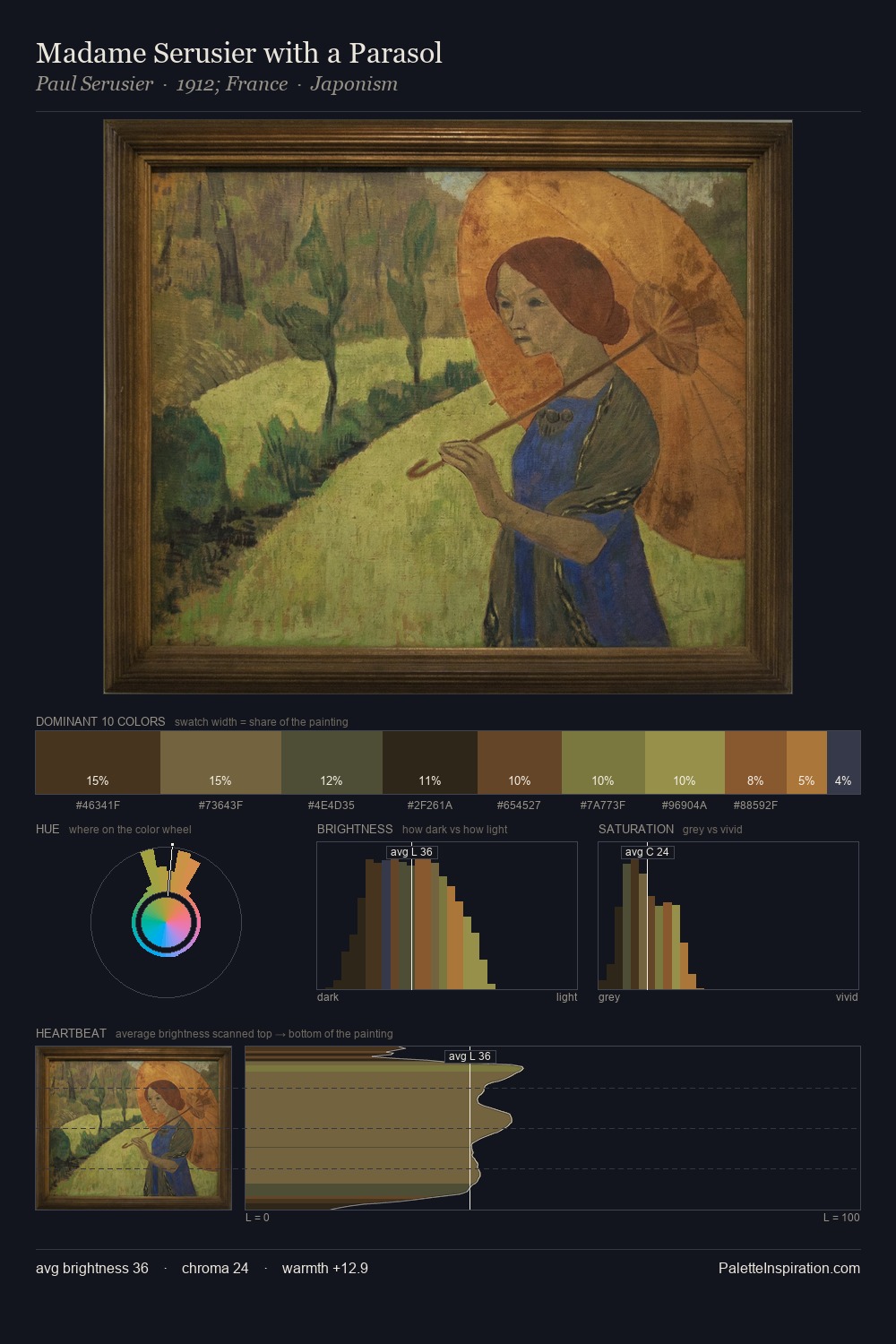
Task: Click the 'chroma 24' footer stat
Action: click(x=215, y=1269)
